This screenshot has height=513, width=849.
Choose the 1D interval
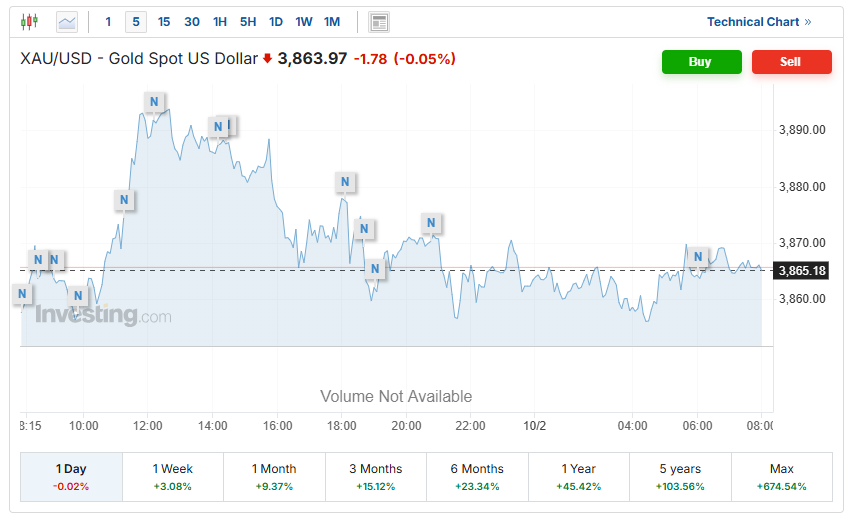[x=276, y=22]
